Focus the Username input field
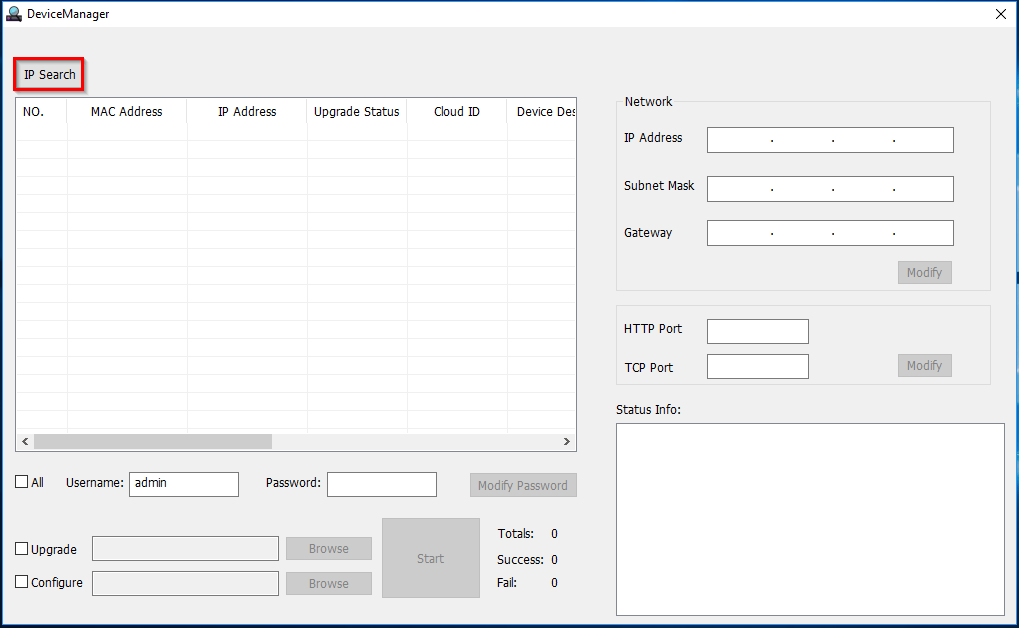The height and width of the screenshot is (628, 1019). [x=183, y=484]
